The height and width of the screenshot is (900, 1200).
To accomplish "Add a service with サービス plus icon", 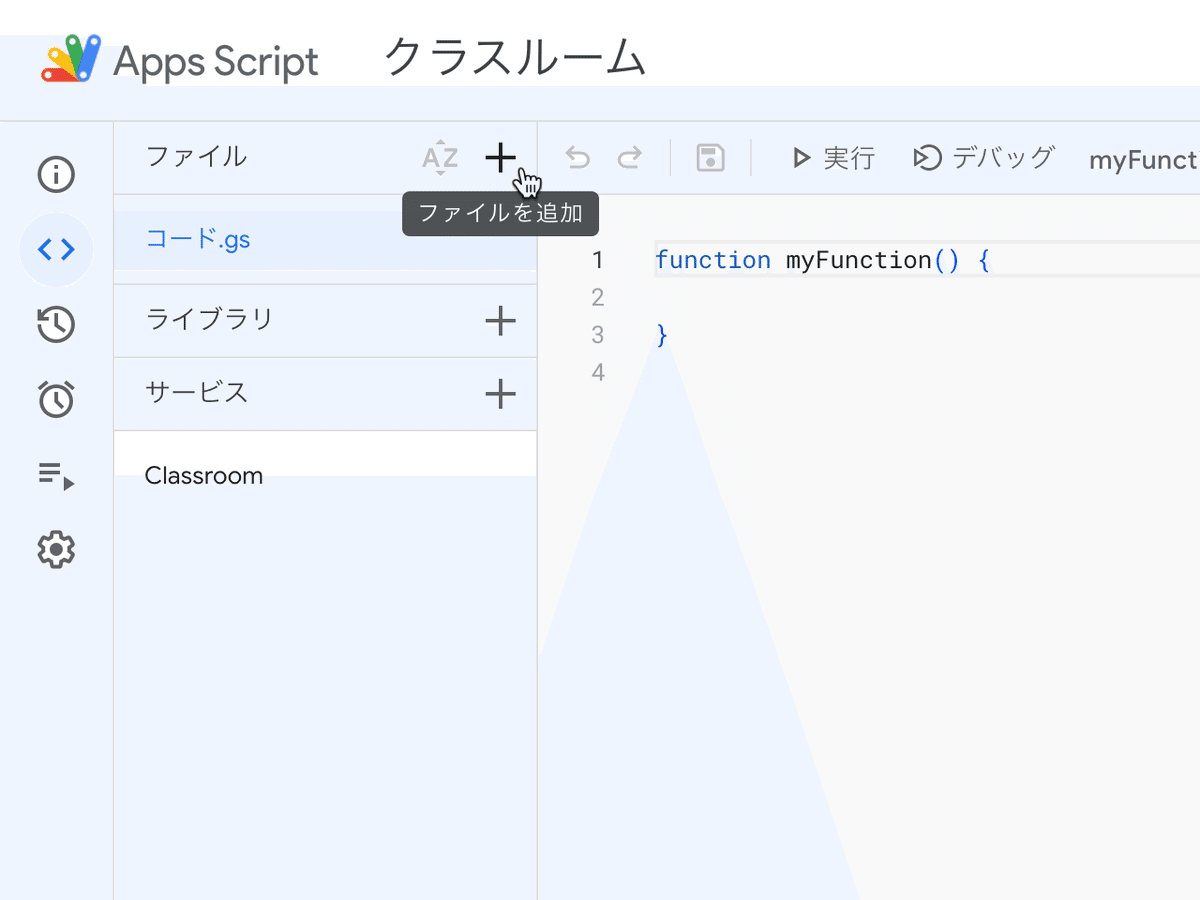I will (500, 394).
